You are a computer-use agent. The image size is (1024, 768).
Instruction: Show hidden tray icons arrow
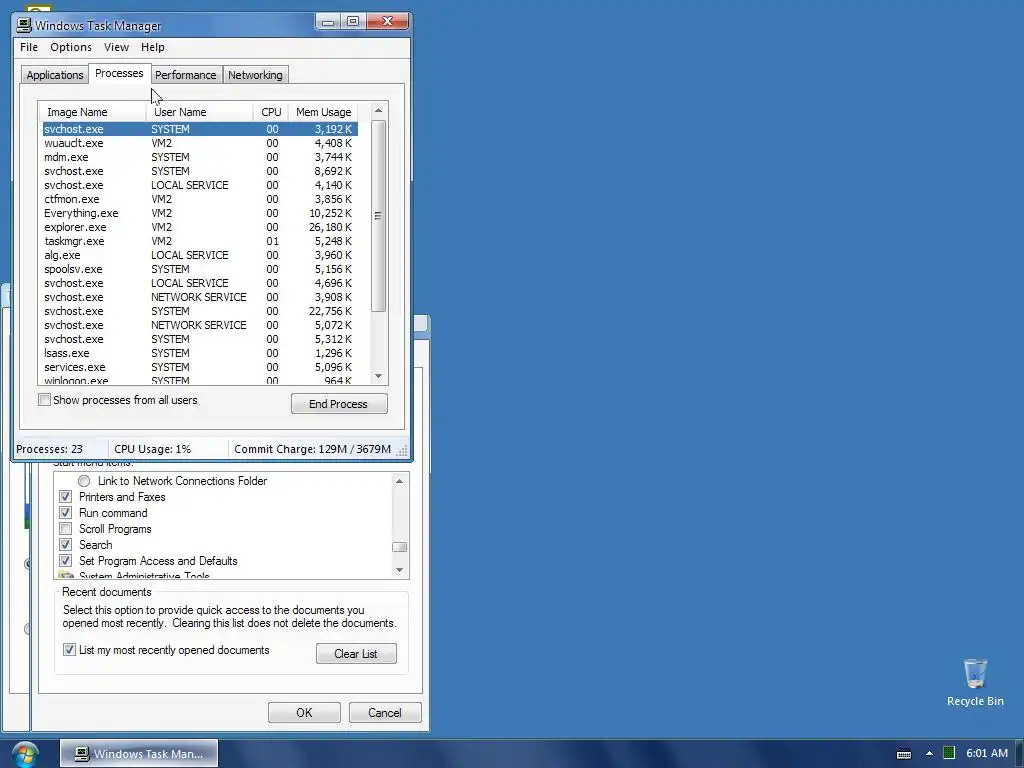(x=929, y=754)
